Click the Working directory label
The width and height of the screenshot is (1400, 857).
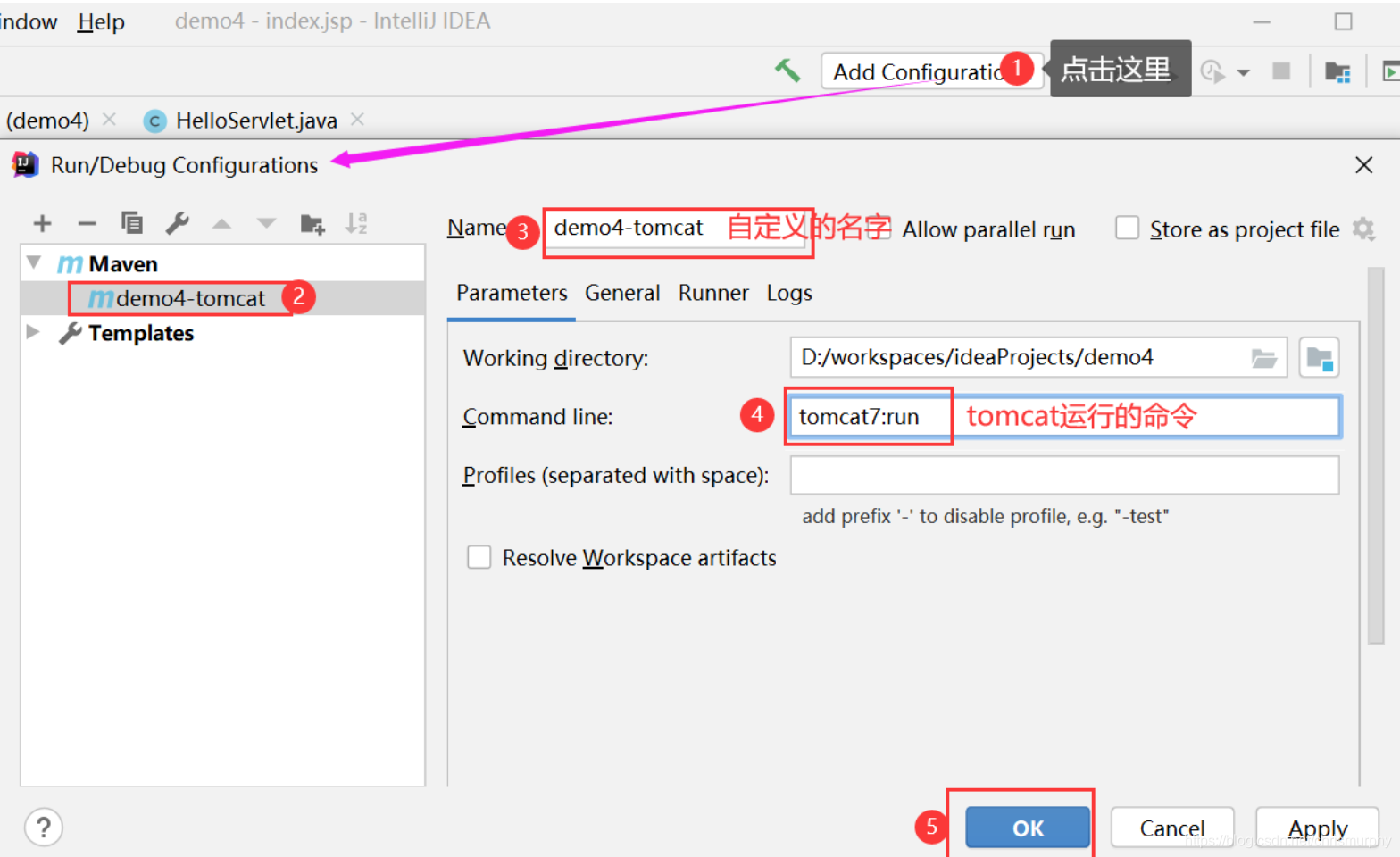(555, 358)
